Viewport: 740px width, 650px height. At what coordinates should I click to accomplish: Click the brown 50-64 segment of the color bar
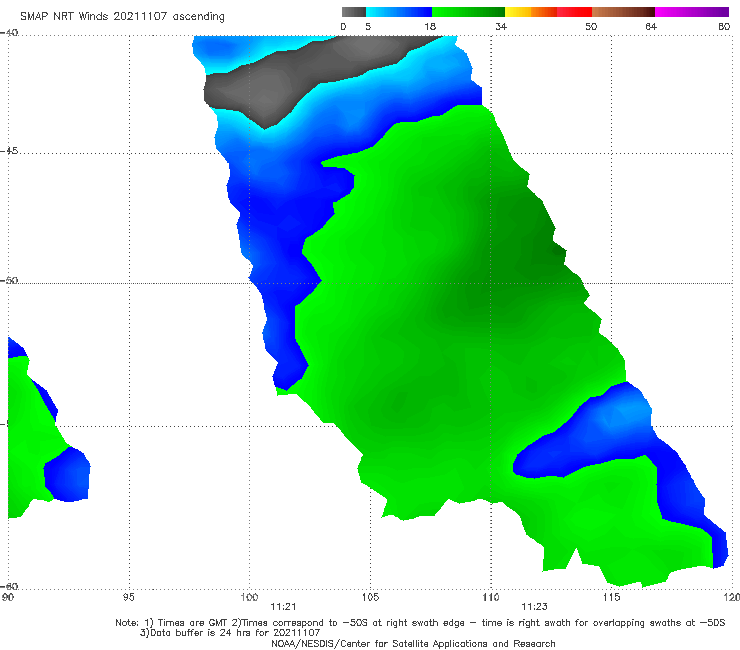(x=623, y=12)
